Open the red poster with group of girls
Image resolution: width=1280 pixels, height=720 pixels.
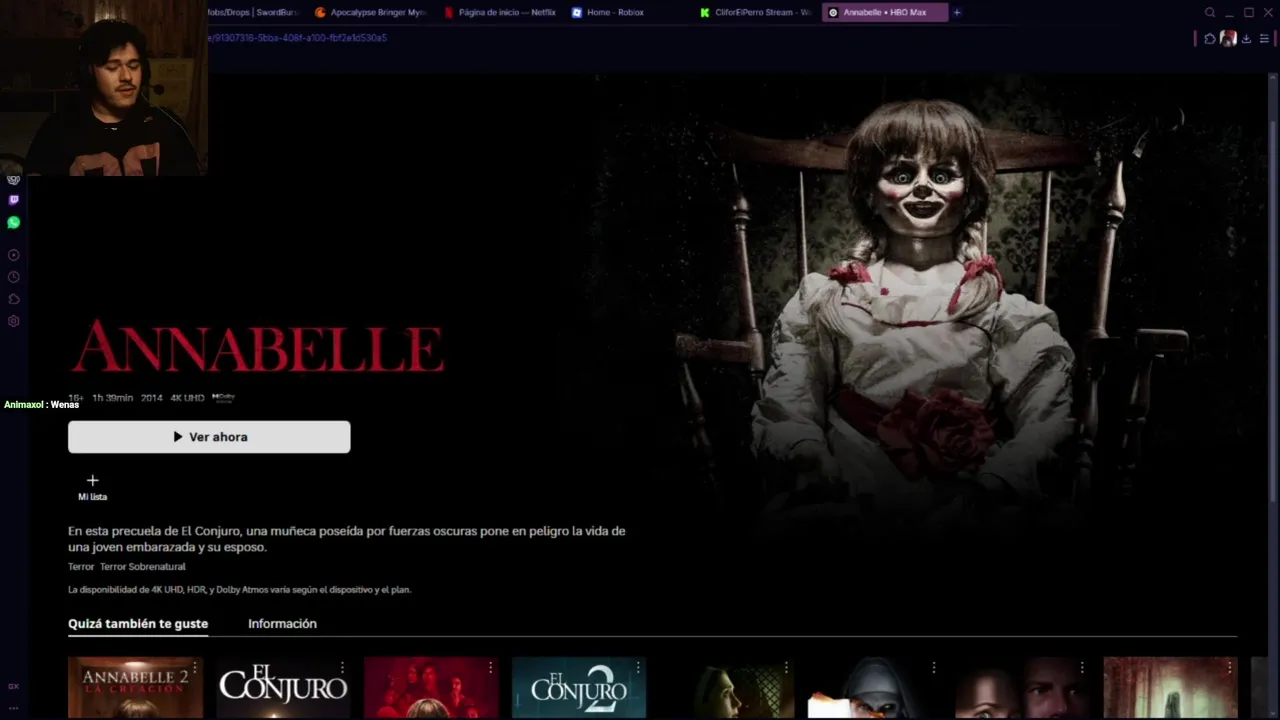pyautogui.click(x=431, y=688)
